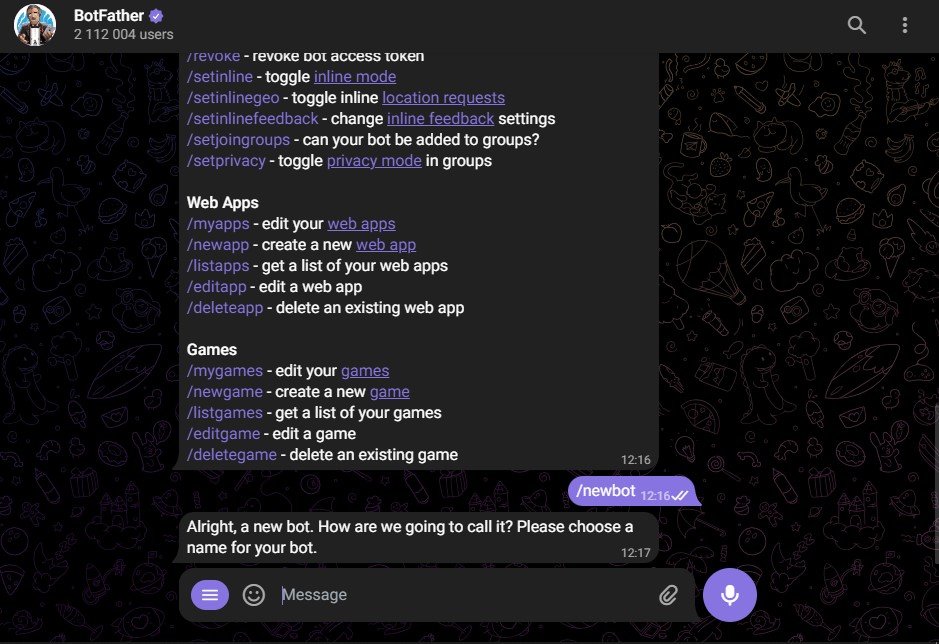Click the BotFather profile avatar
This screenshot has height=644, width=939.
(35, 25)
